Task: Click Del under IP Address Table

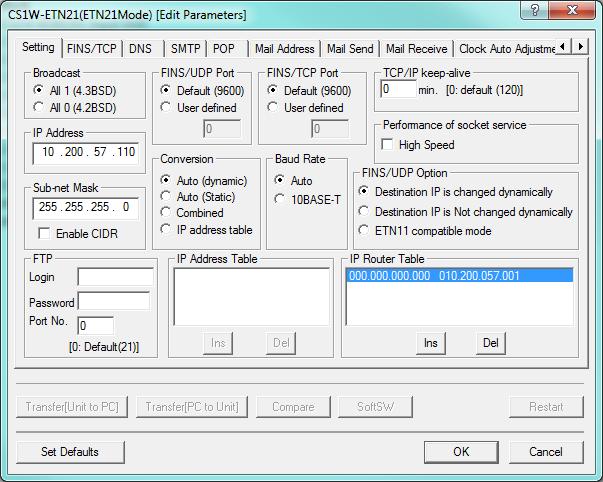Action: pyautogui.click(x=281, y=343)
